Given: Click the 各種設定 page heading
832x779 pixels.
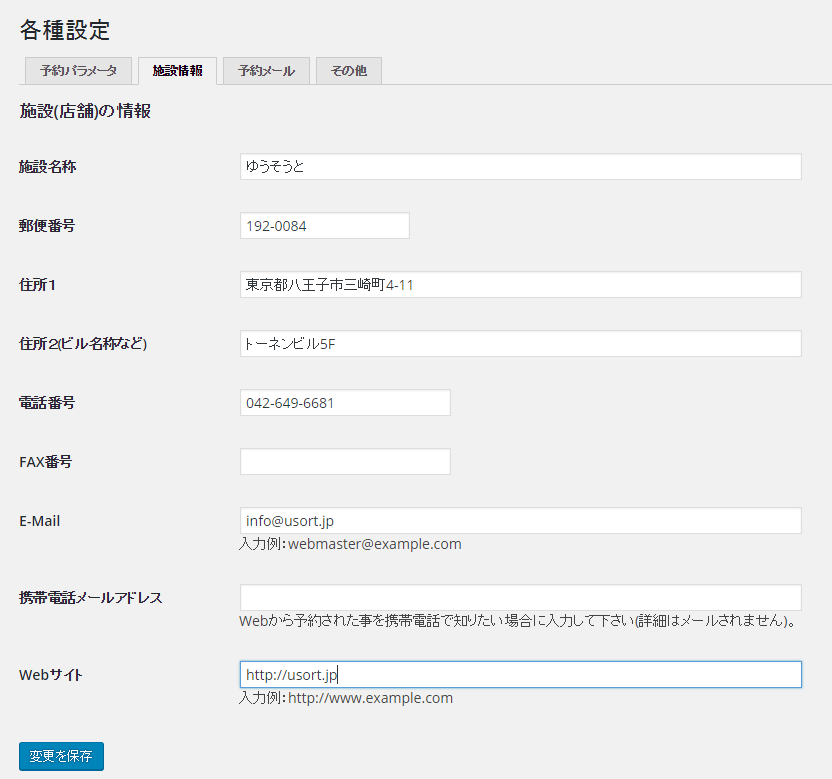Looking at the screenshot, I should pyautogui.click(x=65, y=29).
